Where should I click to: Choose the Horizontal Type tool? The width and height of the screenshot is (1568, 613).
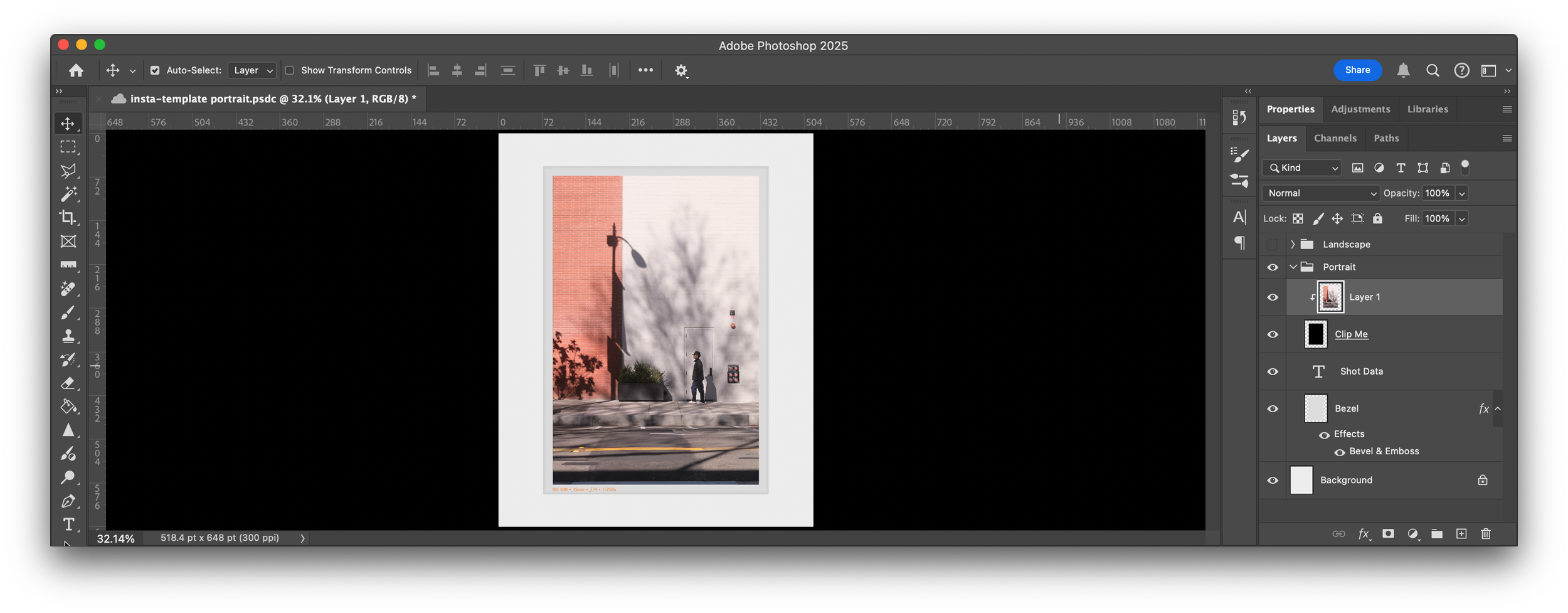[68, 524]
